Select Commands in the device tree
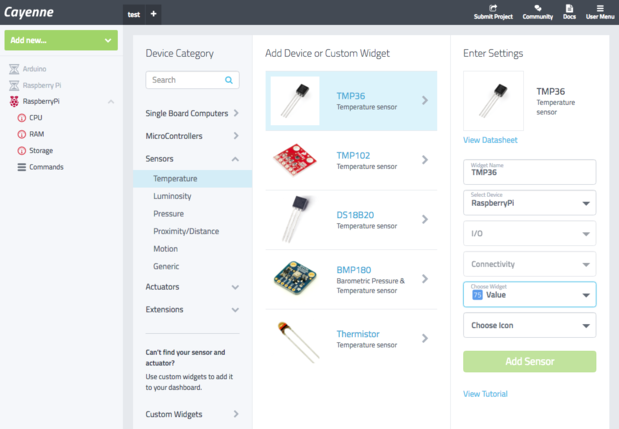 (46, 167)
